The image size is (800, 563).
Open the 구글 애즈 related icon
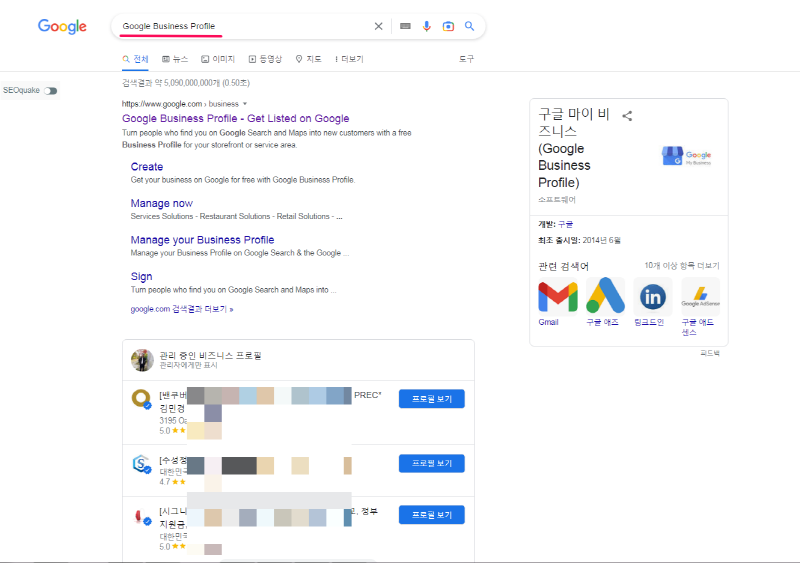605,296
